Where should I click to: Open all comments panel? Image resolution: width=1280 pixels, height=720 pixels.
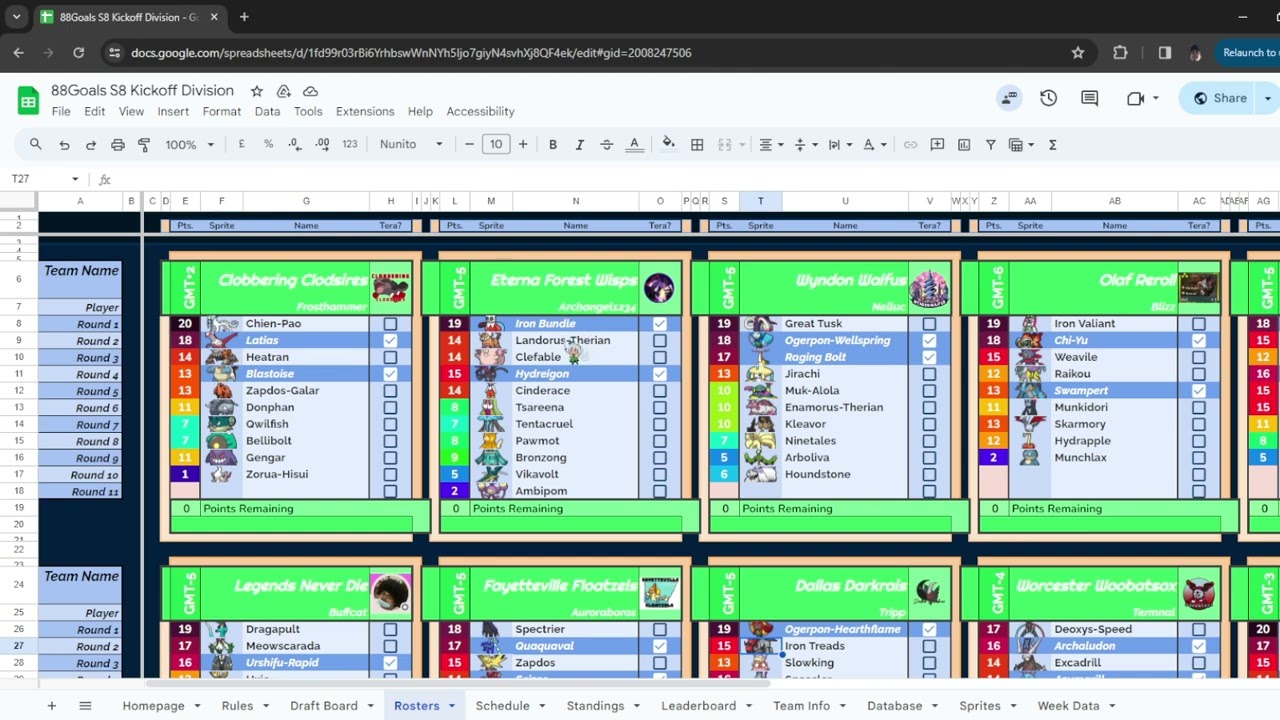1090,98
